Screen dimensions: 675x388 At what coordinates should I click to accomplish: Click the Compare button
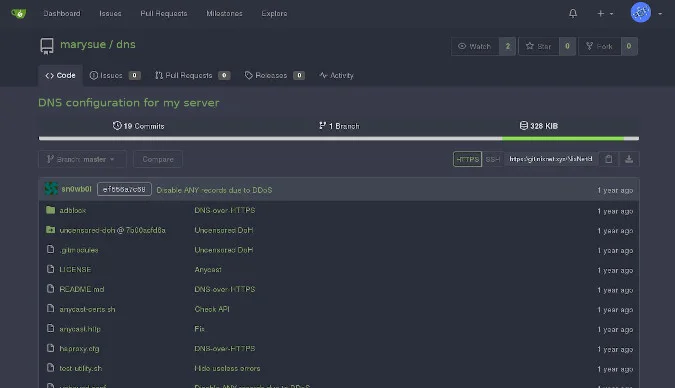point(158,159)
